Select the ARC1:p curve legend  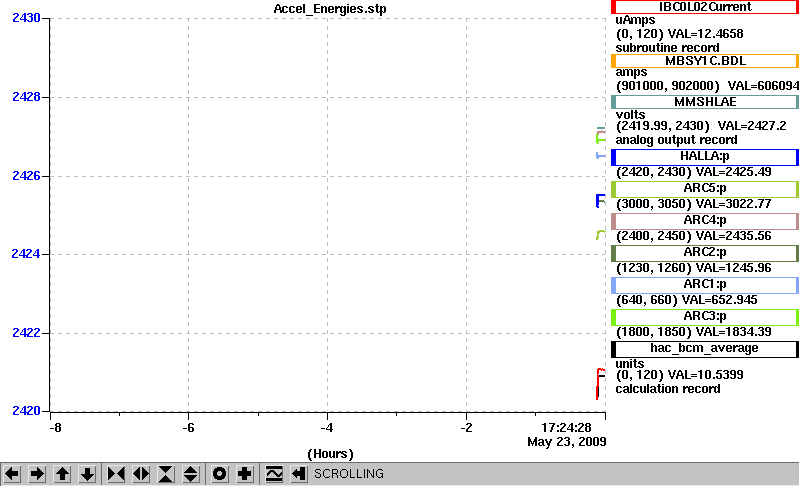[705, 285]
